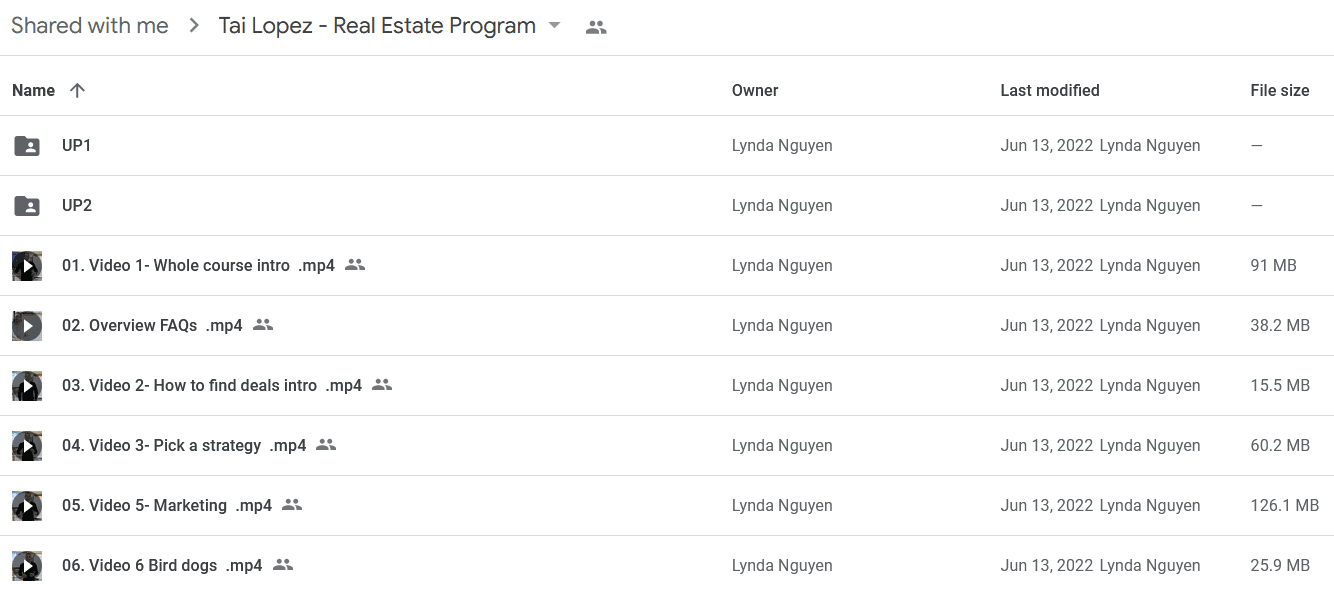
Task: Open Tai Lopez - Real Estate Program title
Action: pos(377,26)
